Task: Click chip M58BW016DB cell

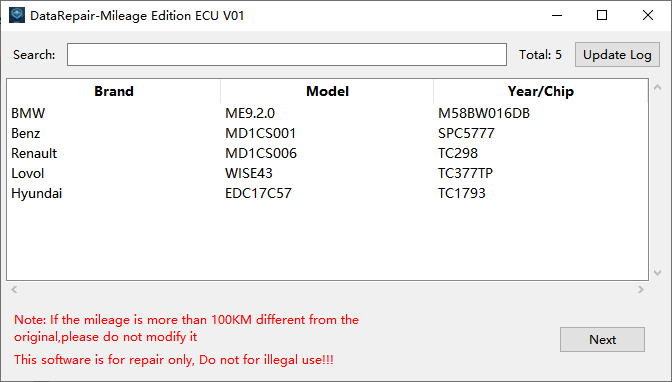Action: 484,113
